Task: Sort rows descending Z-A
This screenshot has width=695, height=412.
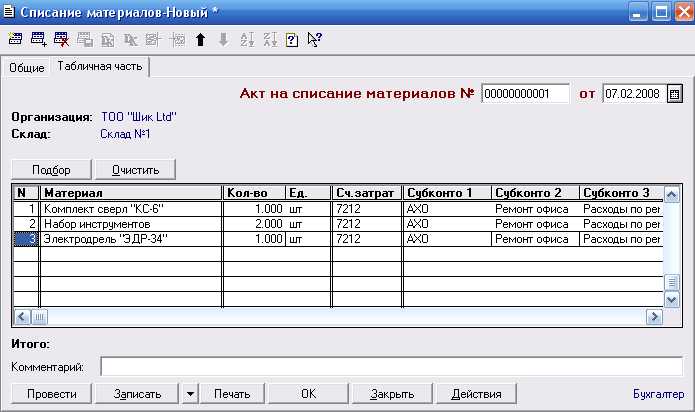Action: (270, 40)
